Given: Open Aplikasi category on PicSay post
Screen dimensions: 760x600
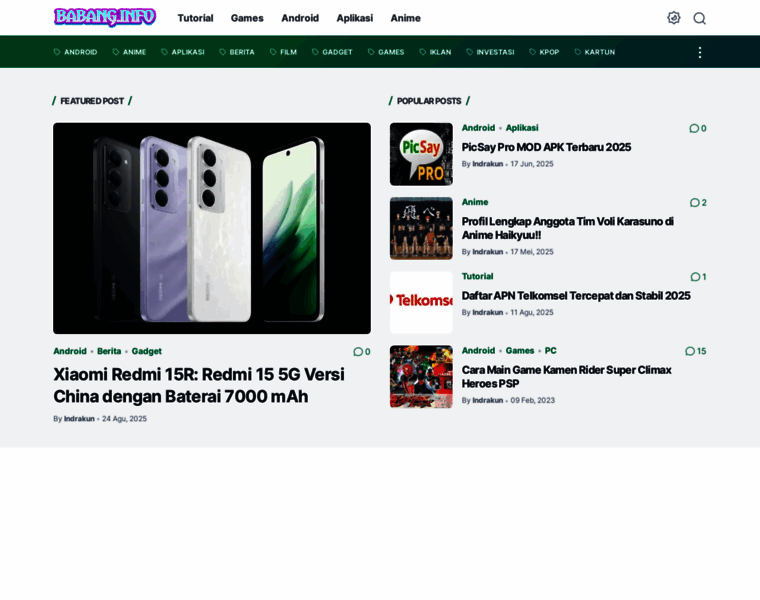Looking at the screenshot, I should [522, 128].
